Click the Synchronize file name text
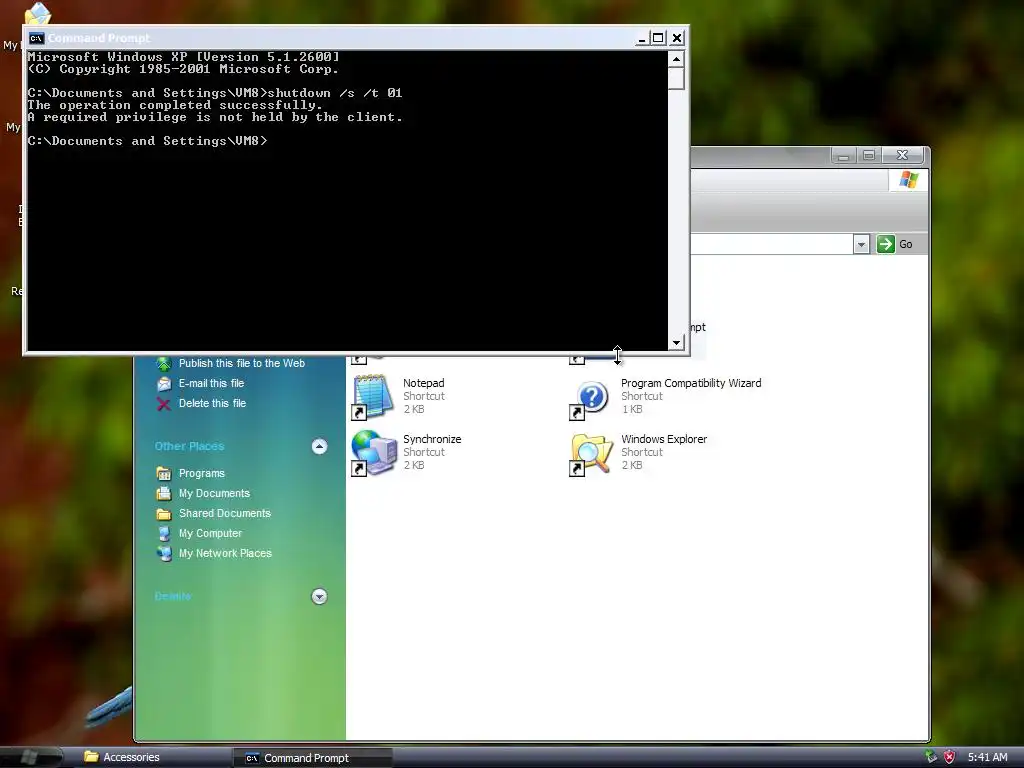The height and width of the screenshot is (768, 1024). [x=432, y=440]
